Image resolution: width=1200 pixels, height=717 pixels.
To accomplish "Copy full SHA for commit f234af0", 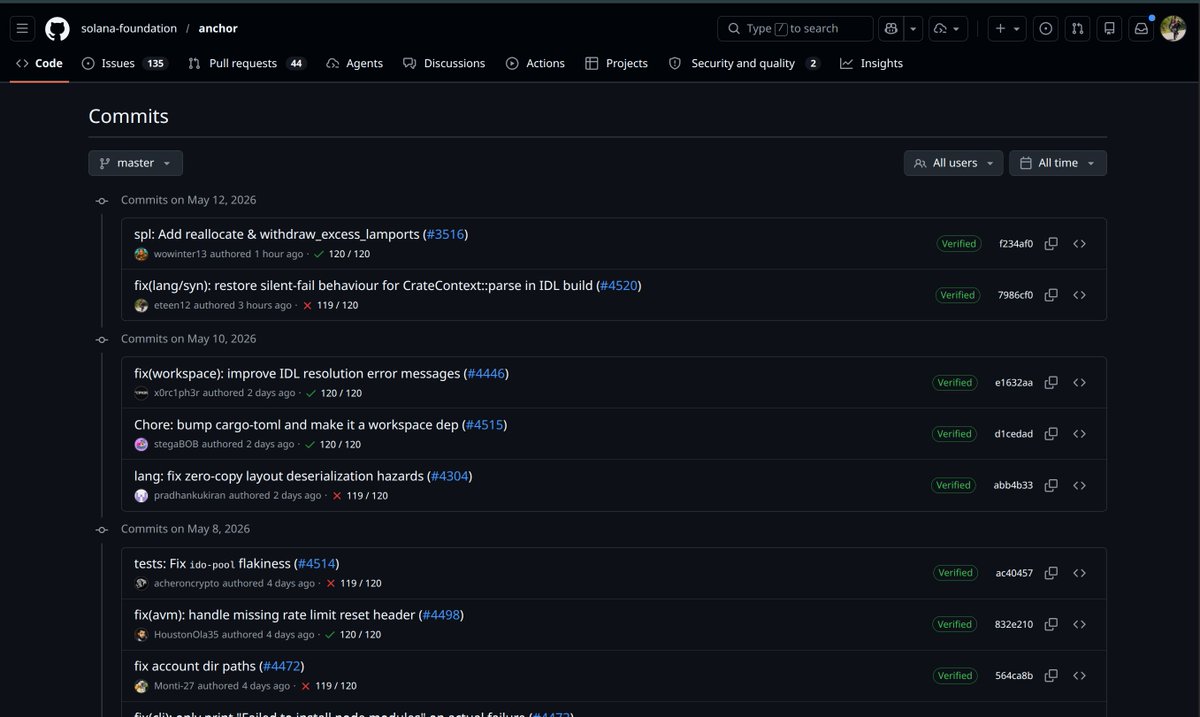I will [x=1051, y=244].
